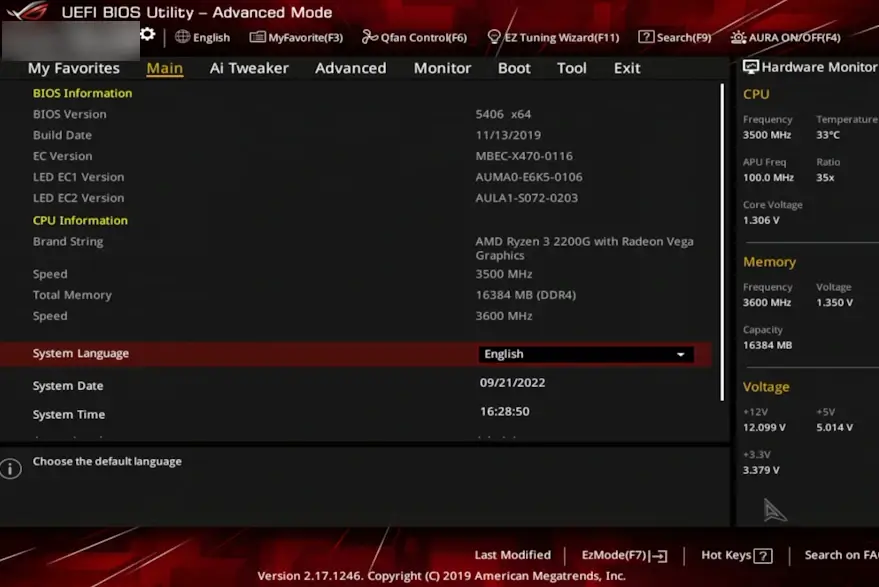Click the System Time value 16:28:50
The height and width of the screenshot is (587, 879).
pyautogui.click(x=505, y=412)
